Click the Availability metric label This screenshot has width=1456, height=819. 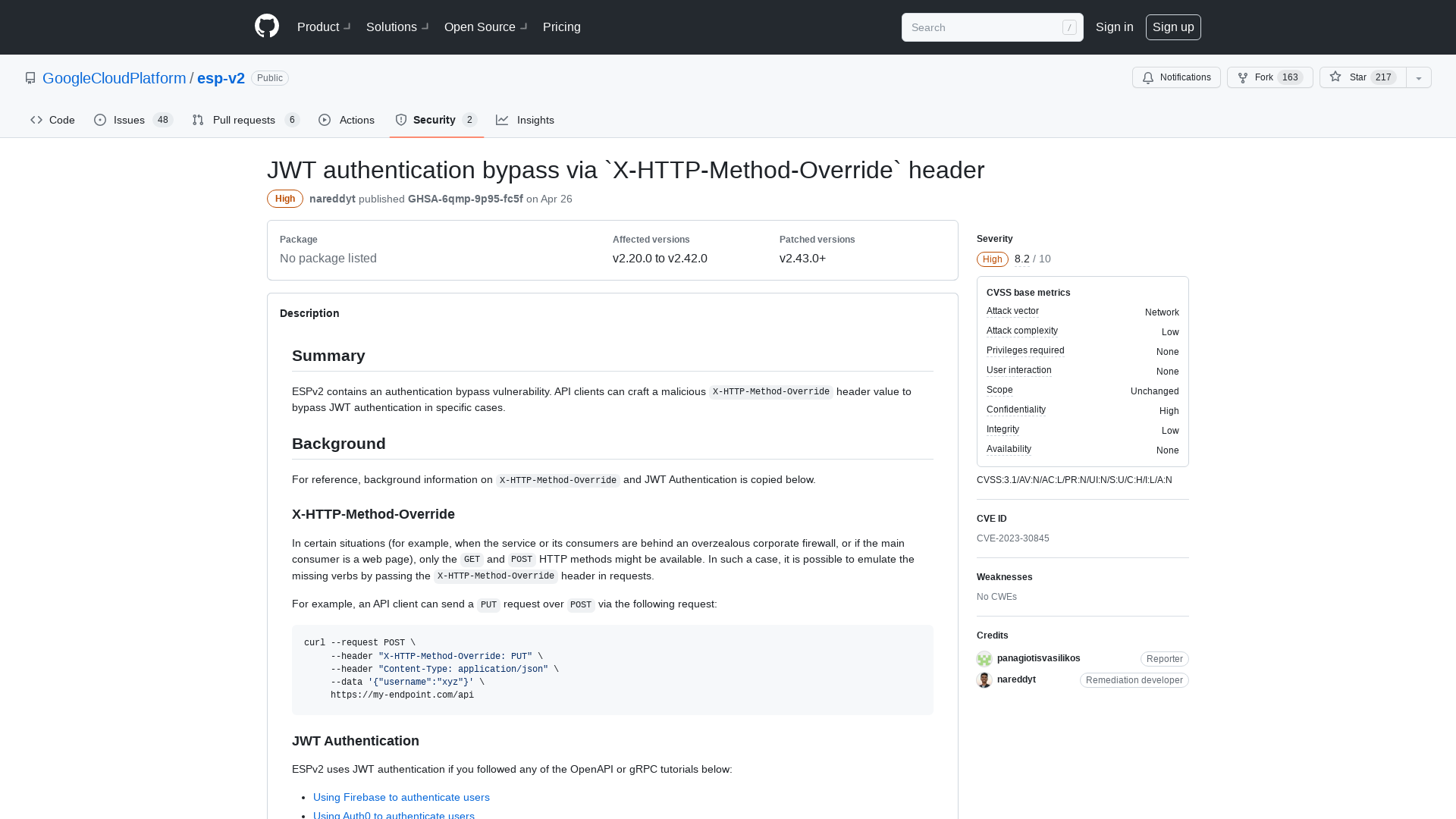pyautogui.click(x=1009, y=449)
